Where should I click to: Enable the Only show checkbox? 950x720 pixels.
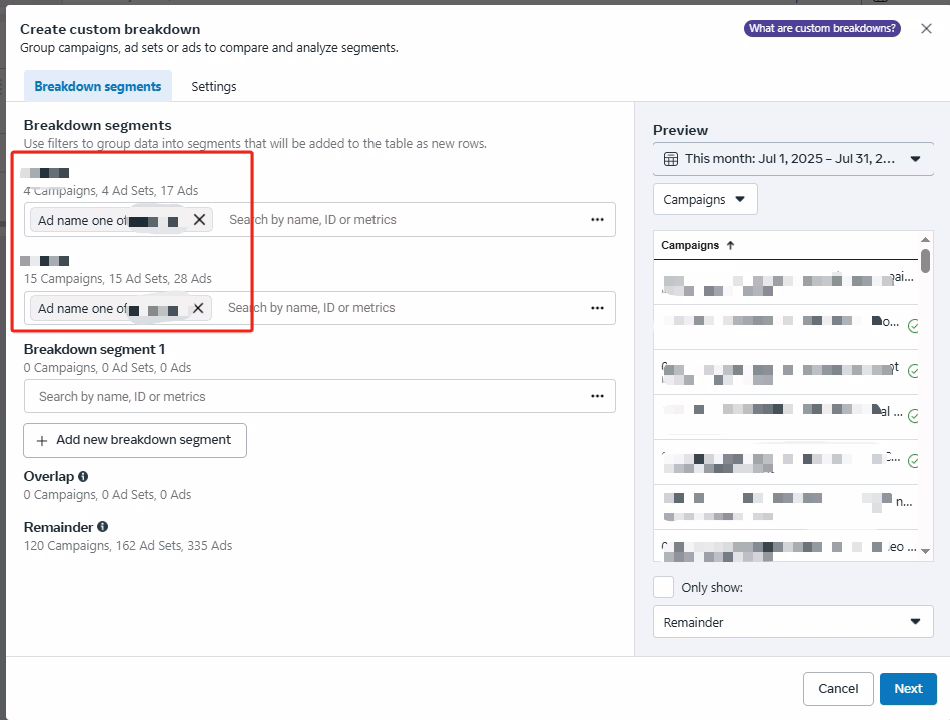(x=663, y=587)
